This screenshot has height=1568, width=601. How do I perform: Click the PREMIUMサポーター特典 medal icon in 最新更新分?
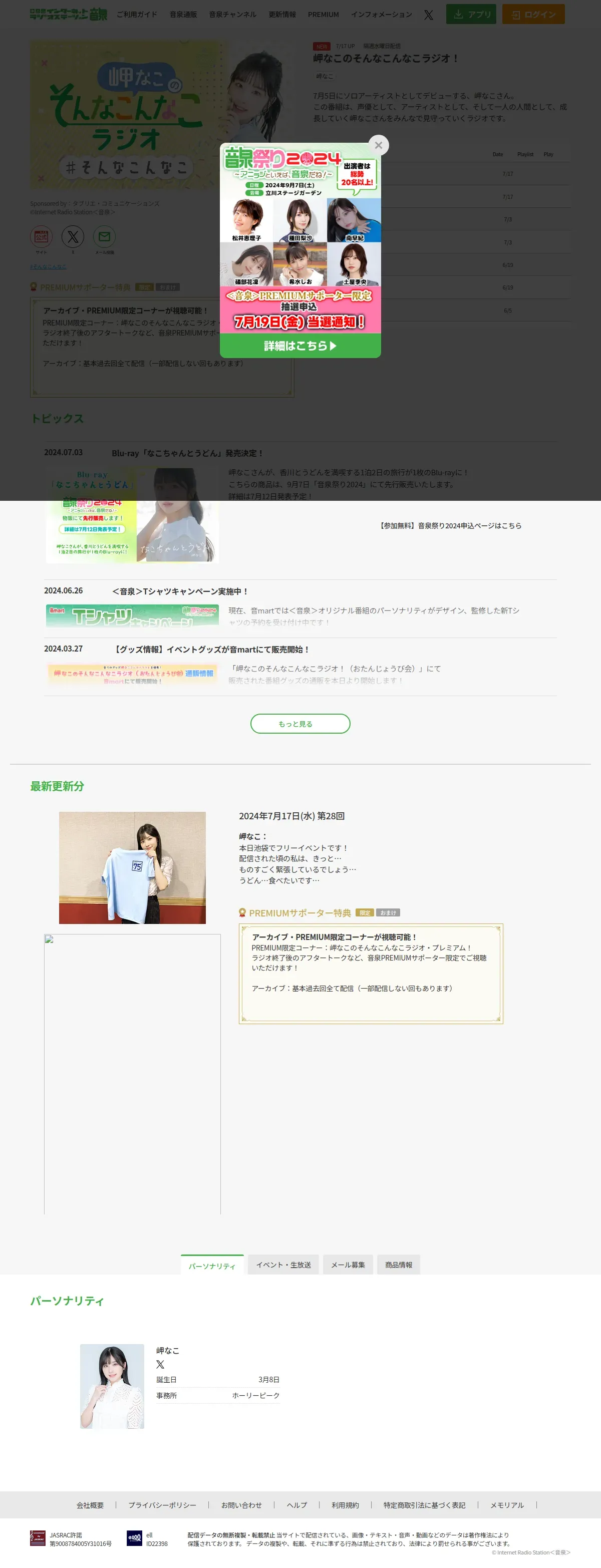(x=242, y=912)
